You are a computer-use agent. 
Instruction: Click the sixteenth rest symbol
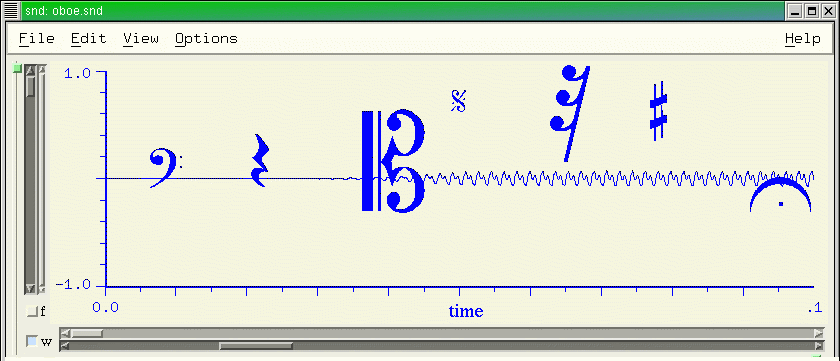[x=569, y=113]
